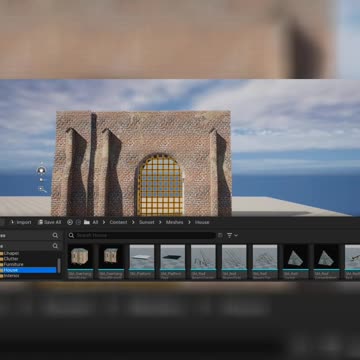Open the filter dropdown arrow next to funnel
The width and height of the screenshot is (360, 360).
(236, 235)
